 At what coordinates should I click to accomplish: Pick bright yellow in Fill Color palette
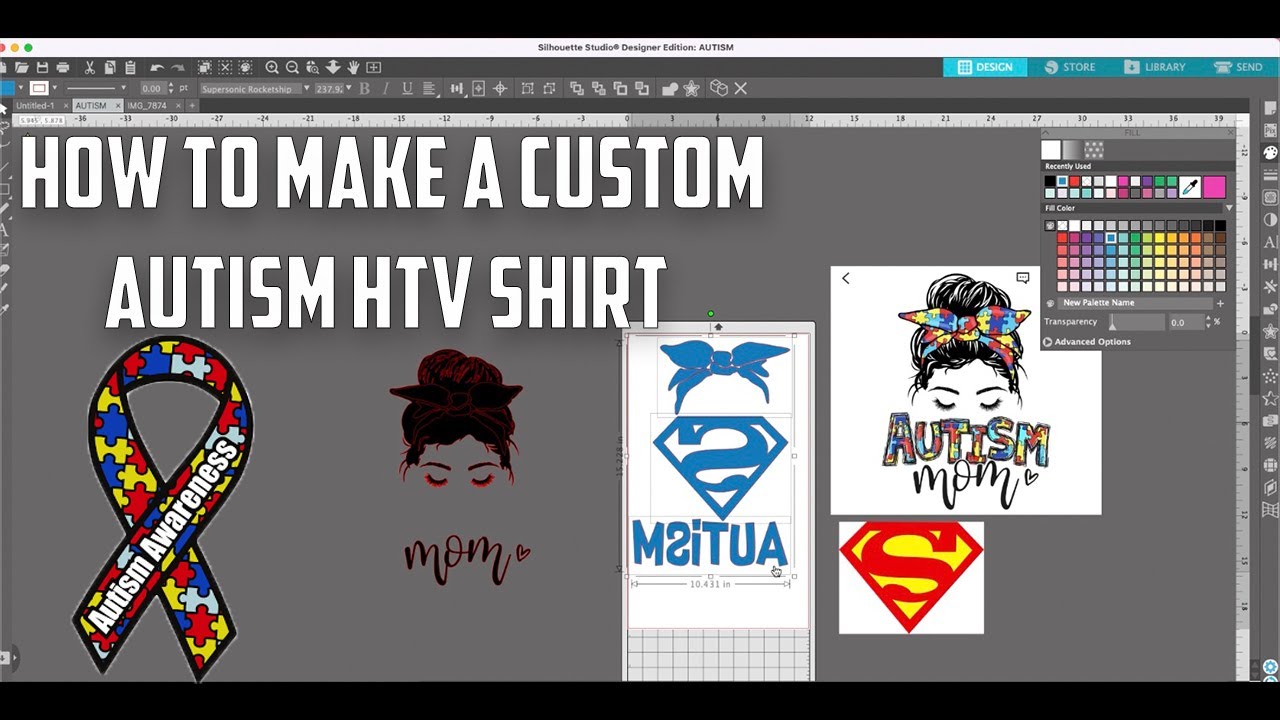pos(1159,238)
